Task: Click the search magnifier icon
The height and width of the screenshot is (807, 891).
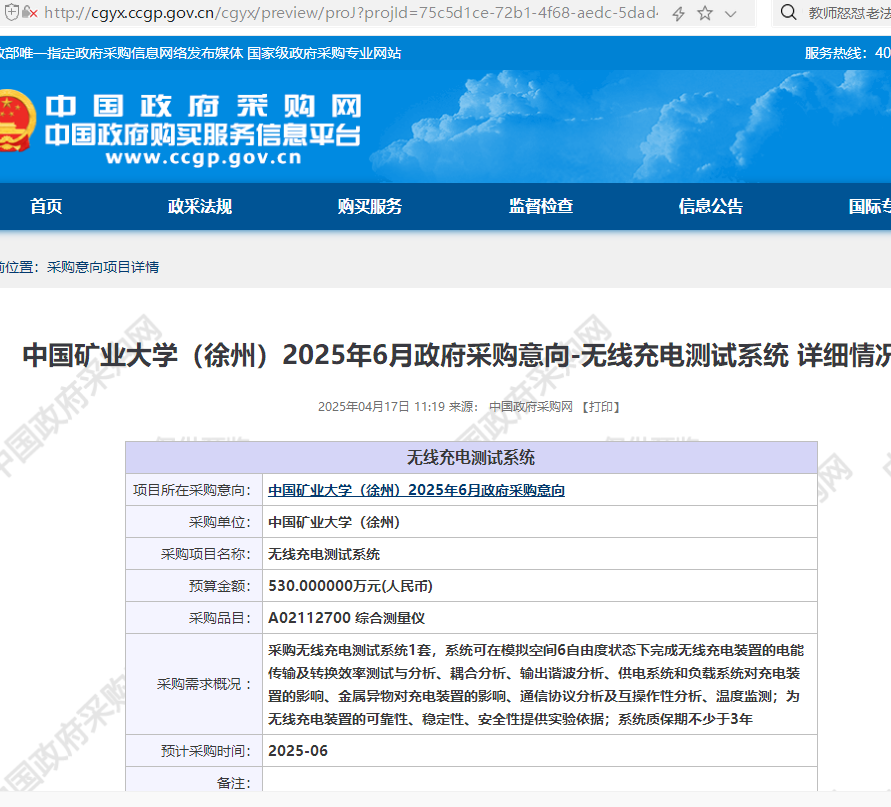Action: tap(788, 12)
